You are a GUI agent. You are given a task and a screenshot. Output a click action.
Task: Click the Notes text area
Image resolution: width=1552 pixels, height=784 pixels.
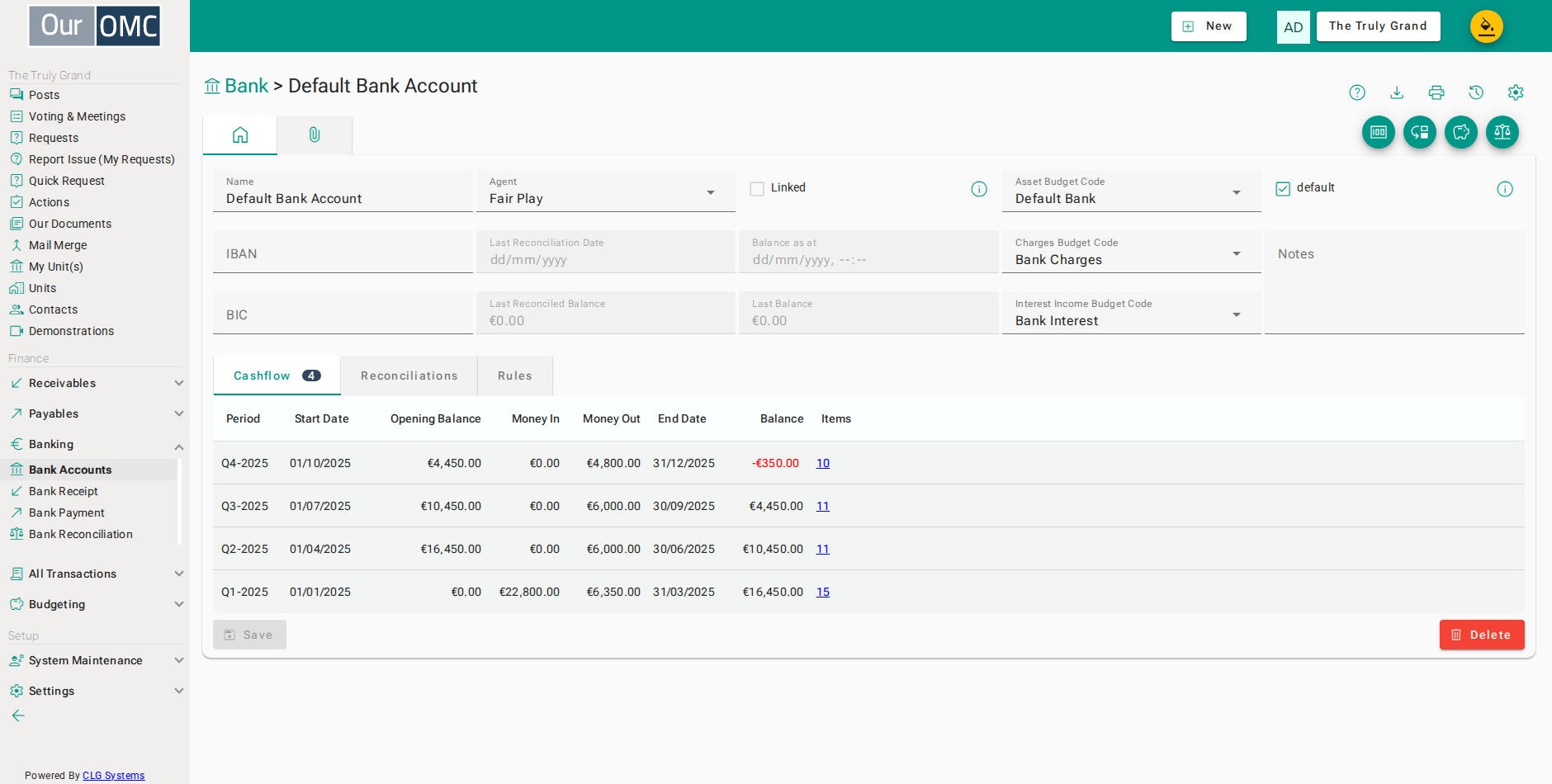1394,282
